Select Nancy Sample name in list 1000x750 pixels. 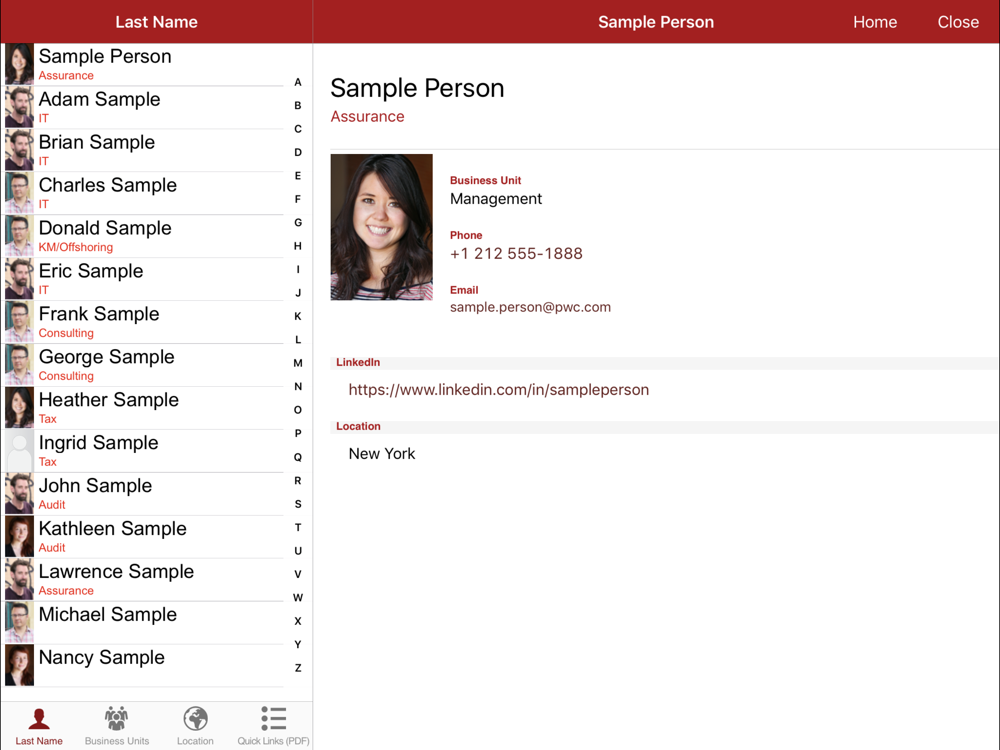click(x=102, y=658)
